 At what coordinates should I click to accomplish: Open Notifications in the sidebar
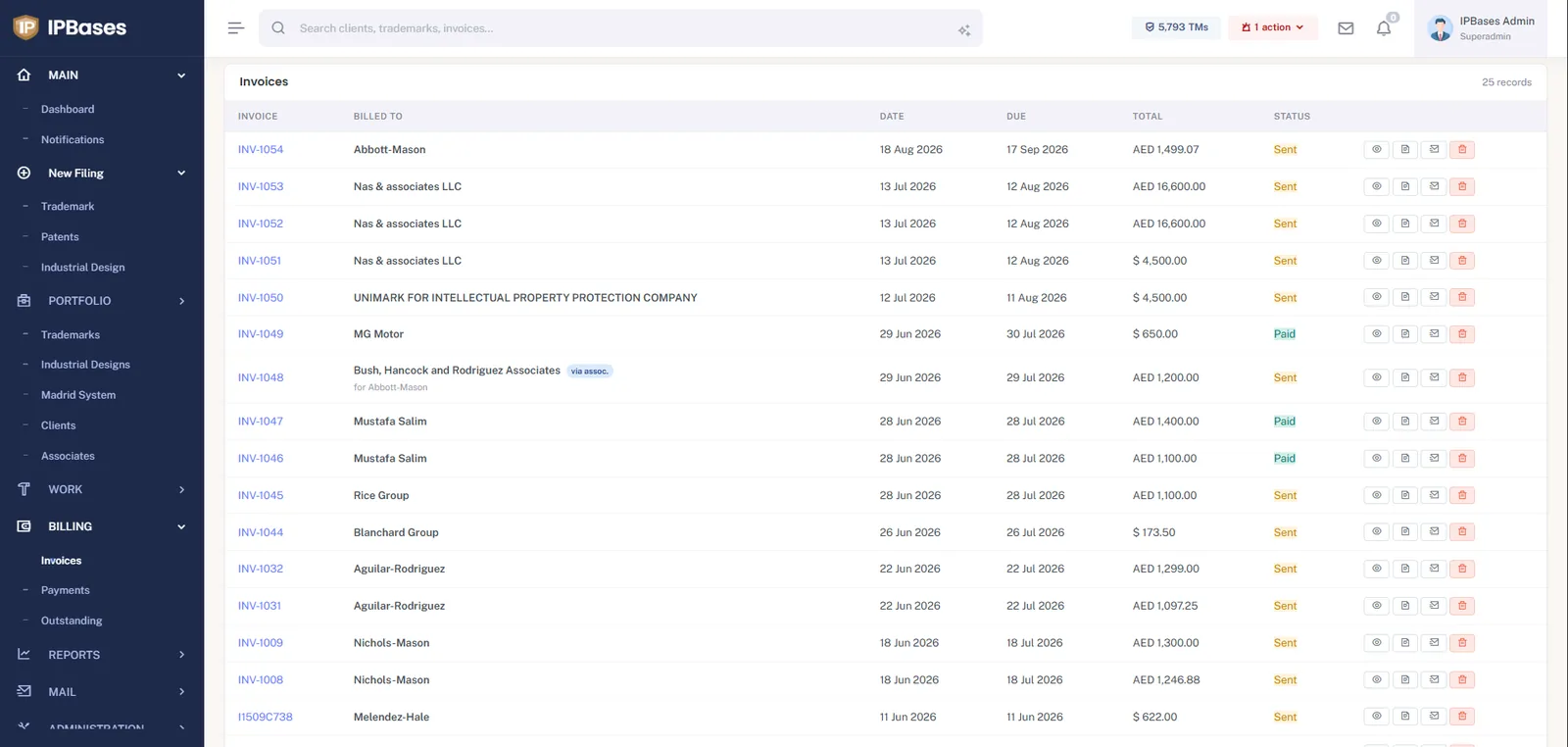73,140
